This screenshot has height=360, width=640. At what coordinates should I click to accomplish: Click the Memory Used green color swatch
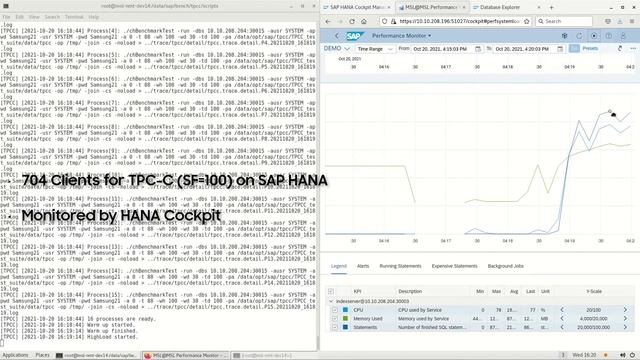tap(345, 319)
